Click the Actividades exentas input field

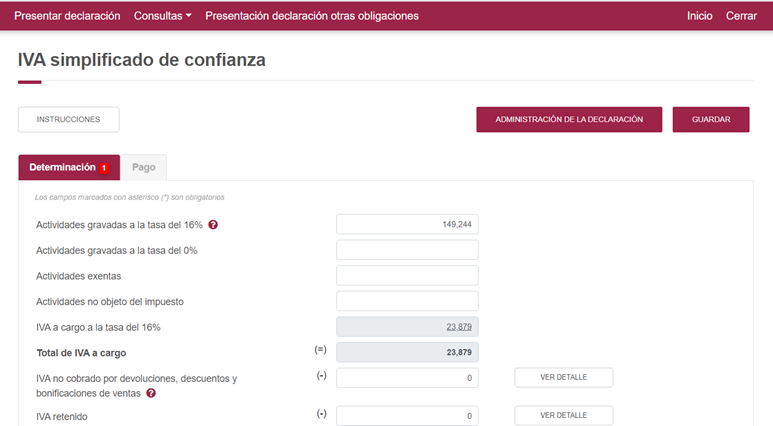[407, 275]
